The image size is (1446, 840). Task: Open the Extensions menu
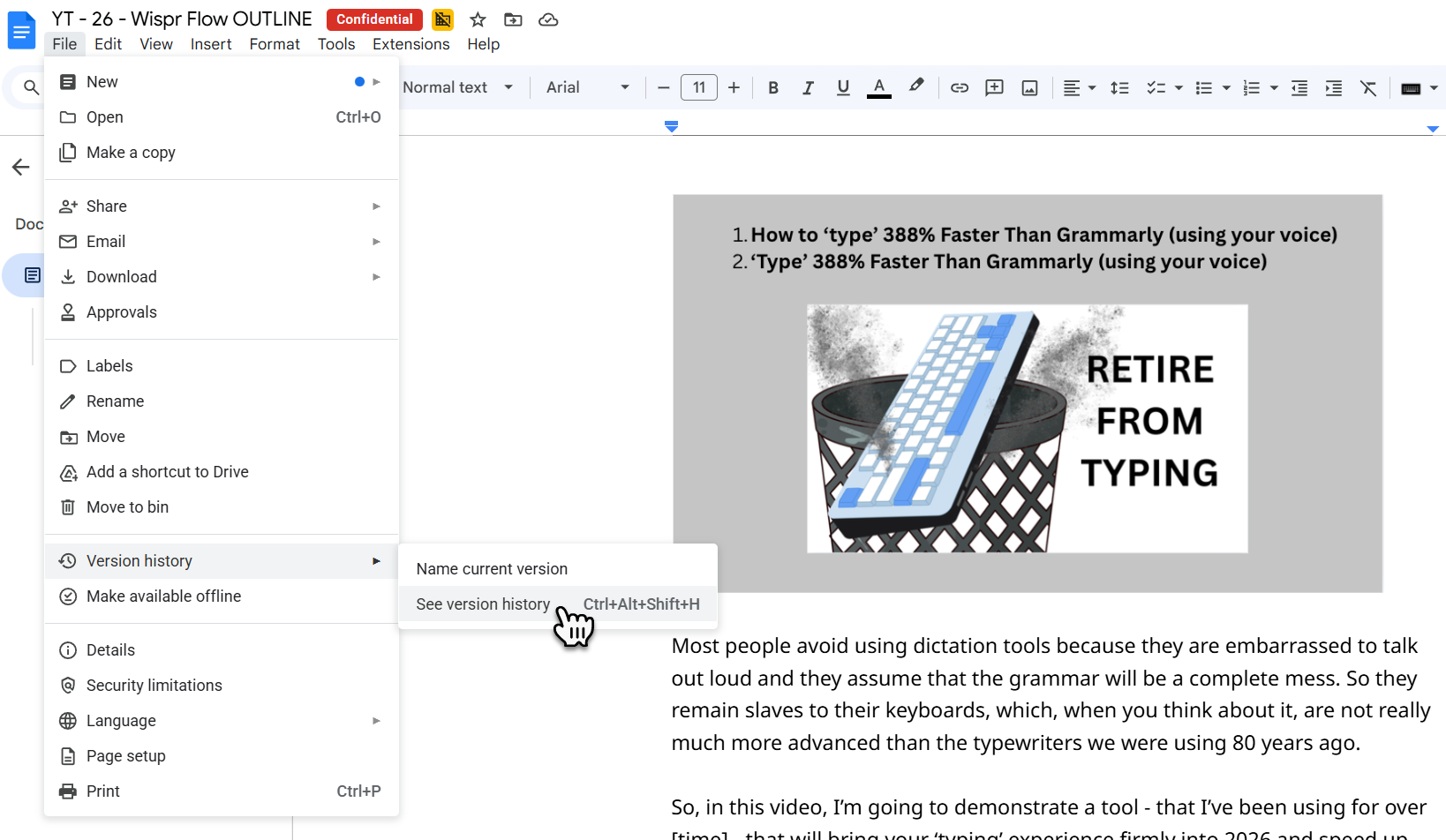coord(410,43)
